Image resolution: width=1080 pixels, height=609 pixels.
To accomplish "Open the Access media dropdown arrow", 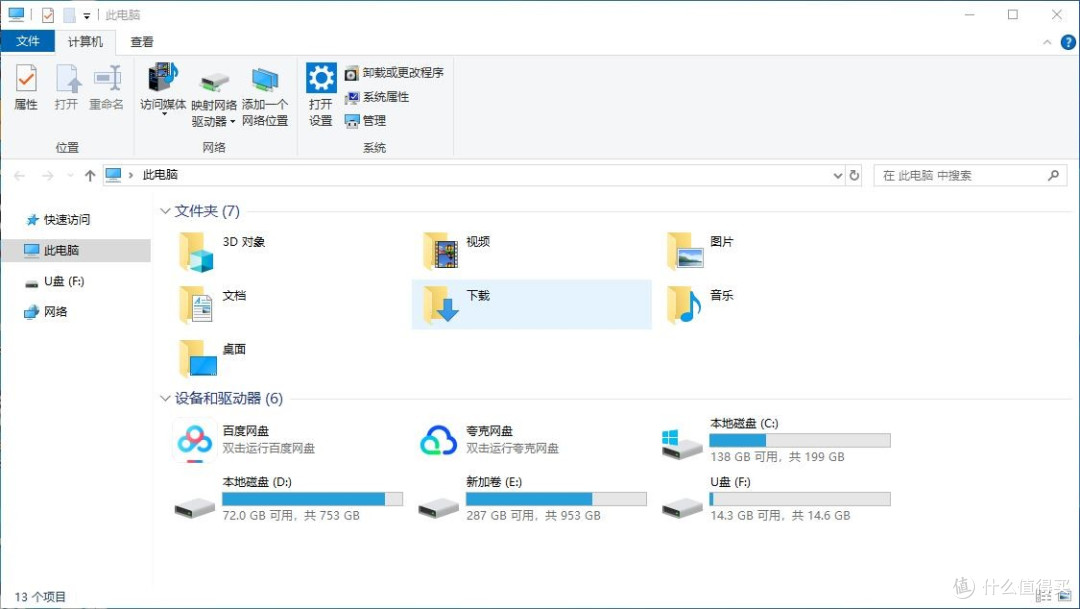I will coord(164,114).
